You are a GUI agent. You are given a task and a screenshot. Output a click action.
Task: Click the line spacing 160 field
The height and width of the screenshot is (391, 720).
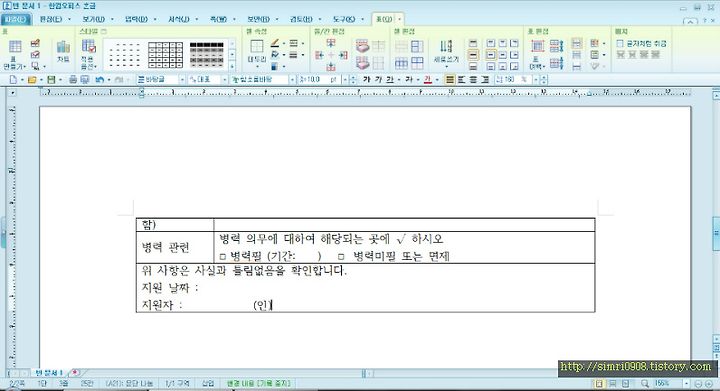(513, 80)
